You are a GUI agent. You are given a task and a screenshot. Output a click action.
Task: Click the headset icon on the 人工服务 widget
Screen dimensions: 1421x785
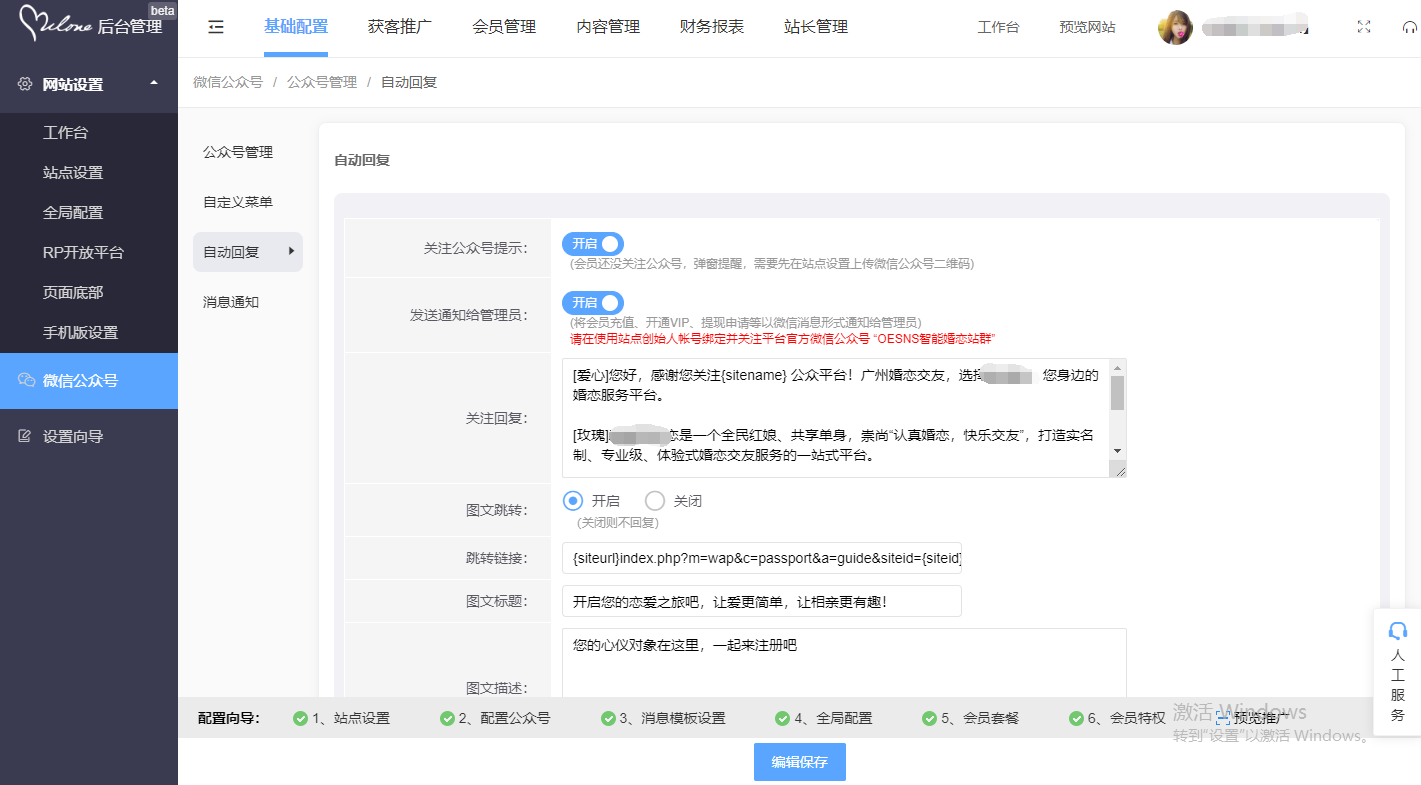point(1398,630)
